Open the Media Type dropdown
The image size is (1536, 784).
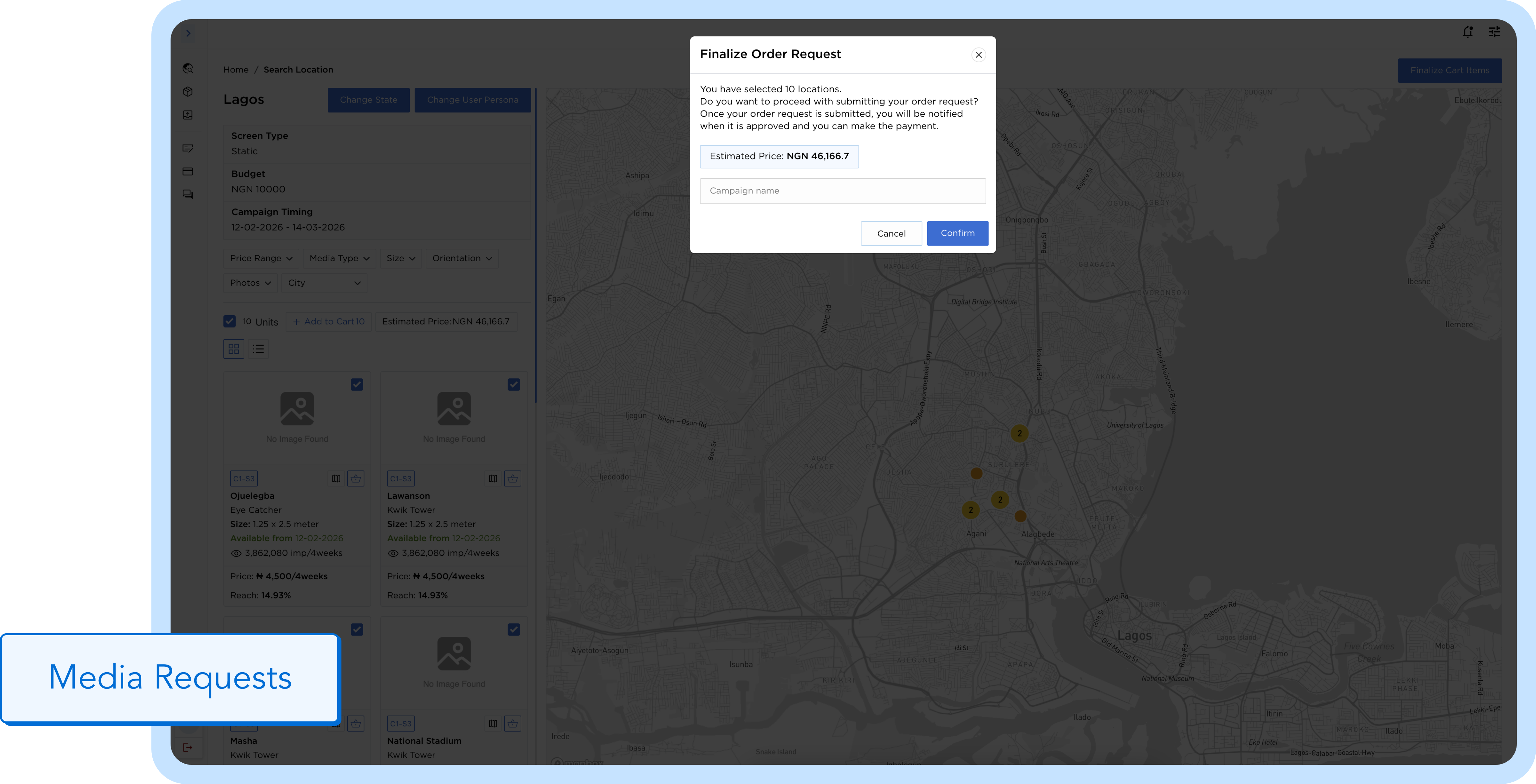click(x=339, y=258)
